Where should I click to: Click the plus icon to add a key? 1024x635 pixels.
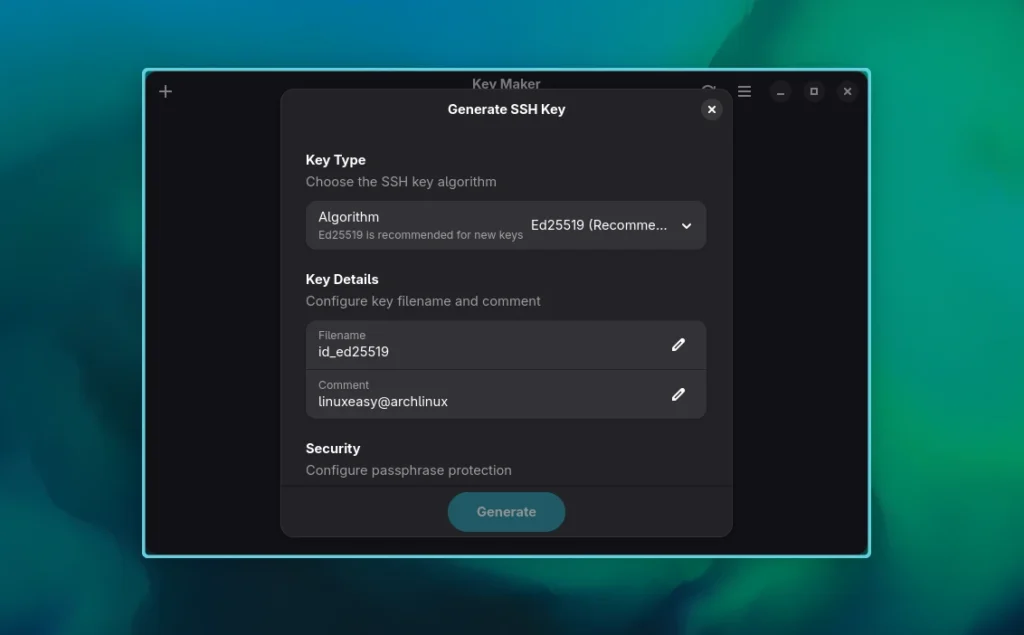pyautogui.click(x=166, y=91)
